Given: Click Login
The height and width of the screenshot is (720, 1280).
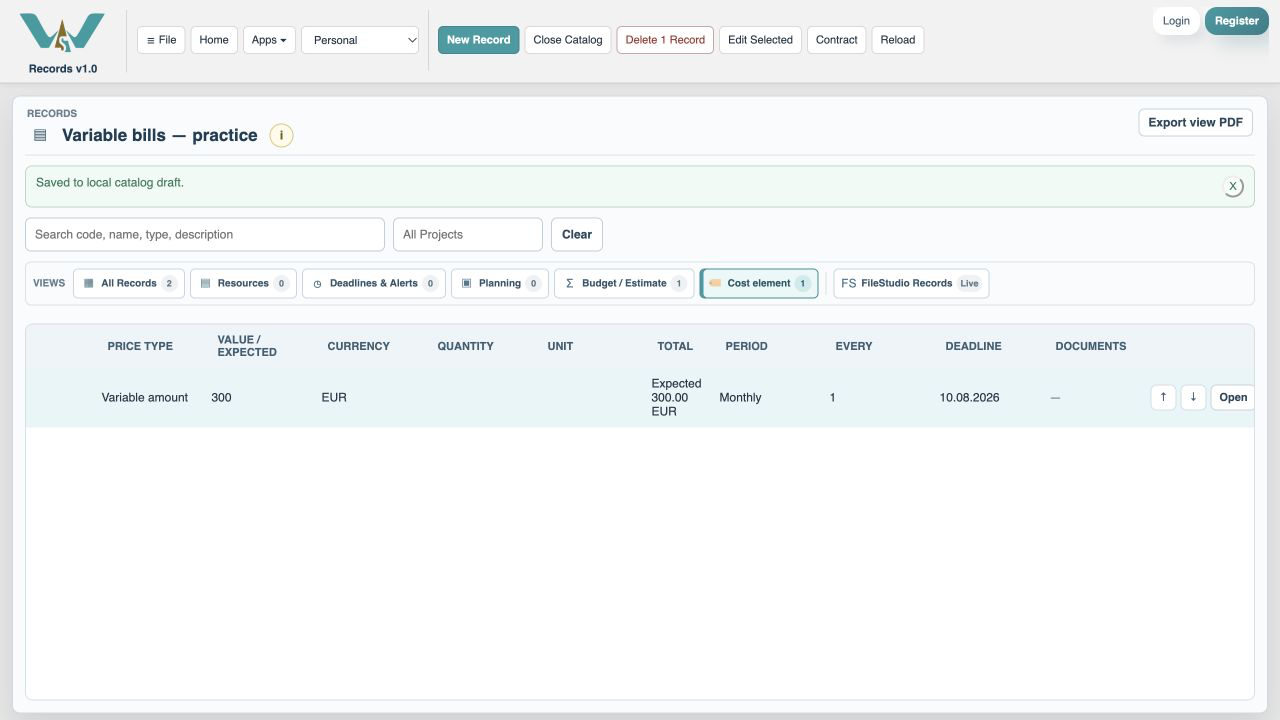Looking at the screenshot, I should tap(1176, 21).
